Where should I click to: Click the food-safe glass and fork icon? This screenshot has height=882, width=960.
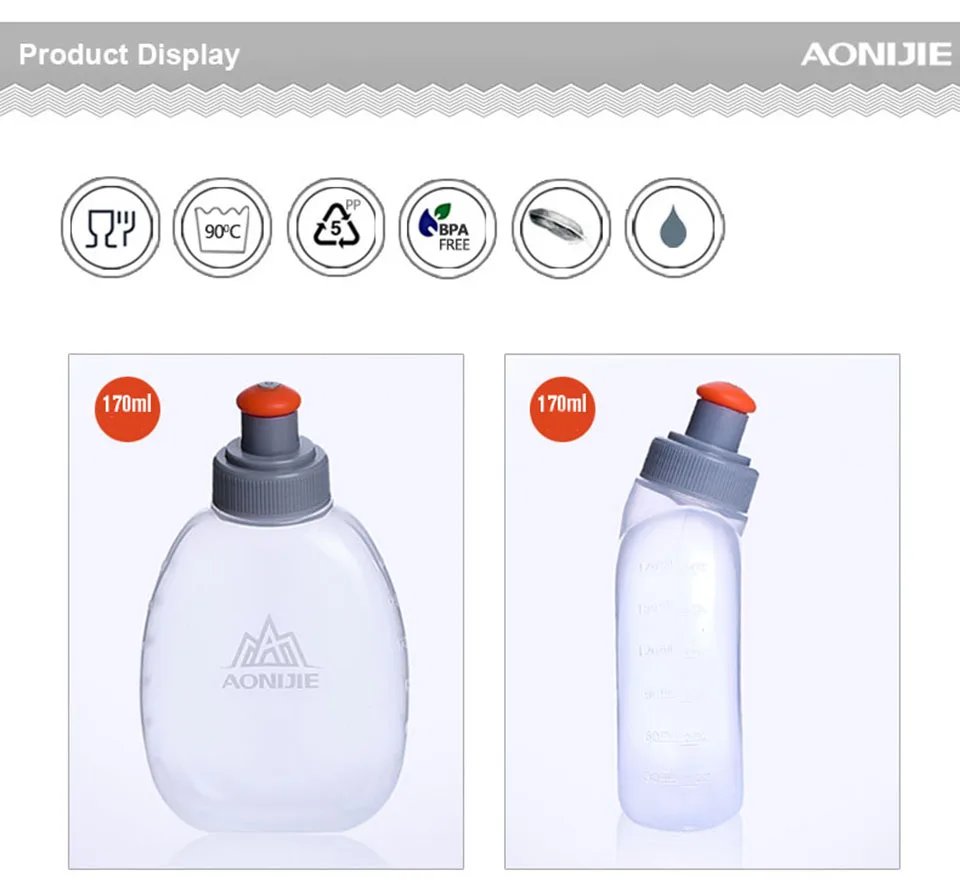point(111,228)
